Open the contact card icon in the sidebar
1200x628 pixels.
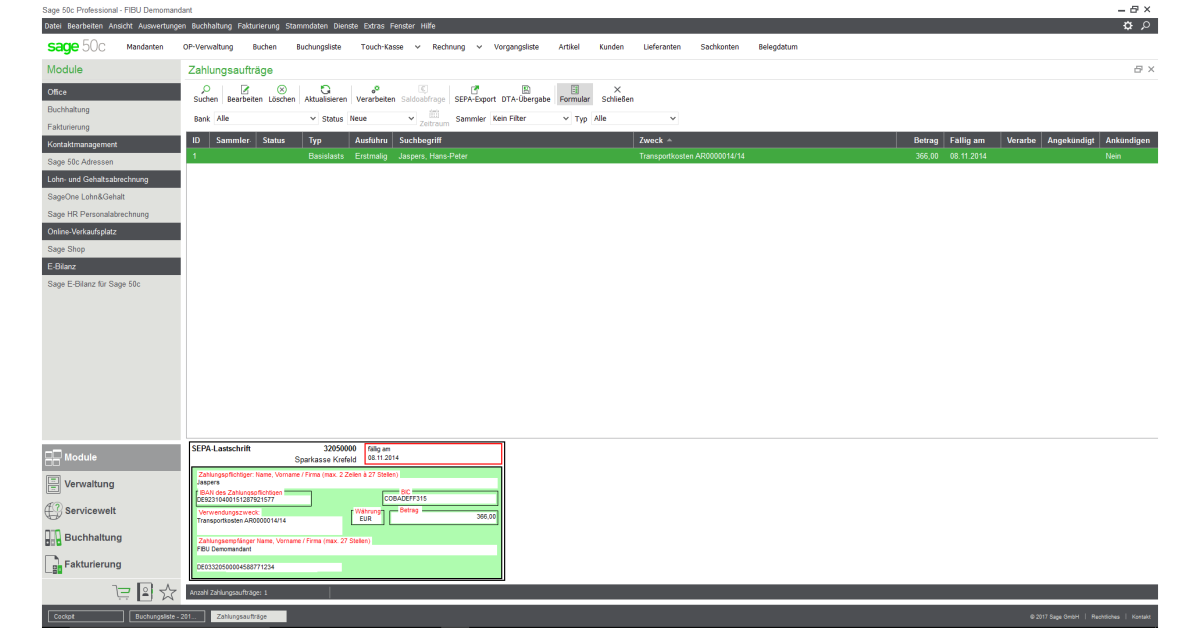(145, 592)
